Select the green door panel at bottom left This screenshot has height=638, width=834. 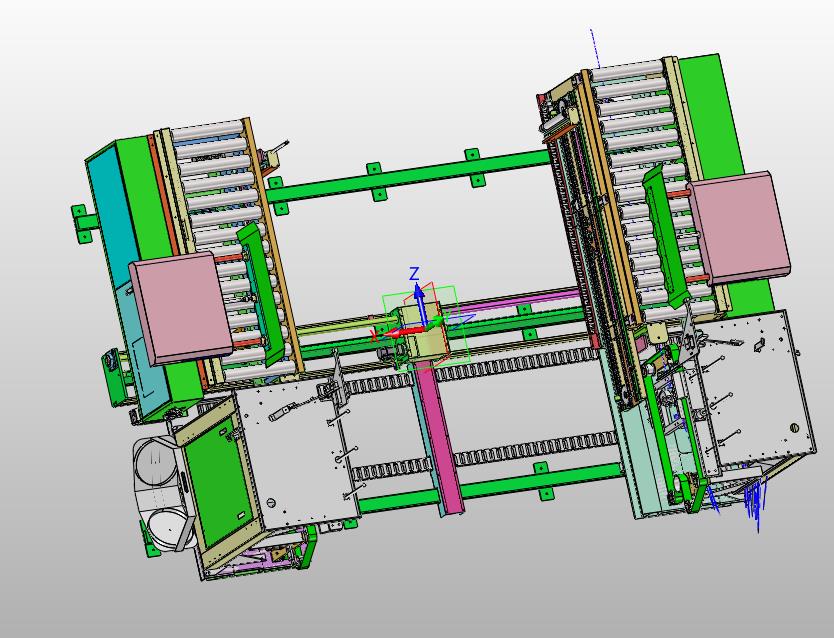pyautogui.click(x=221, y=481)
